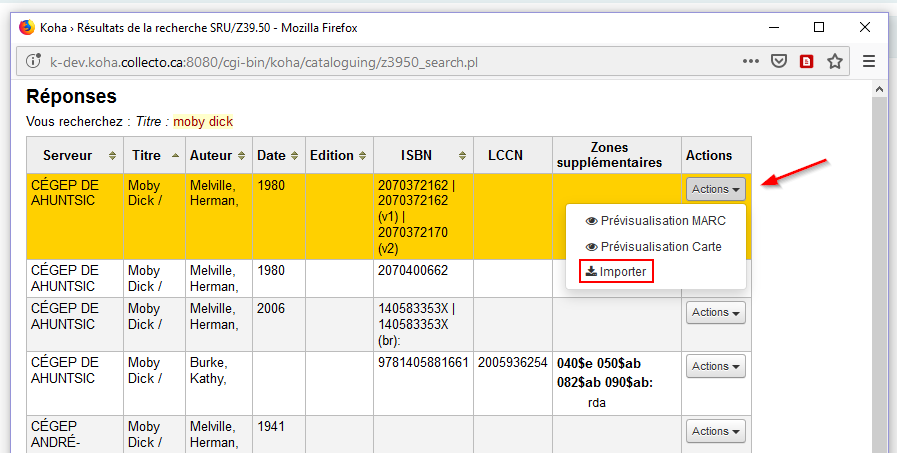
Task: Click the Firefox logo in the title bar
Action: click(x=26, y=27)
